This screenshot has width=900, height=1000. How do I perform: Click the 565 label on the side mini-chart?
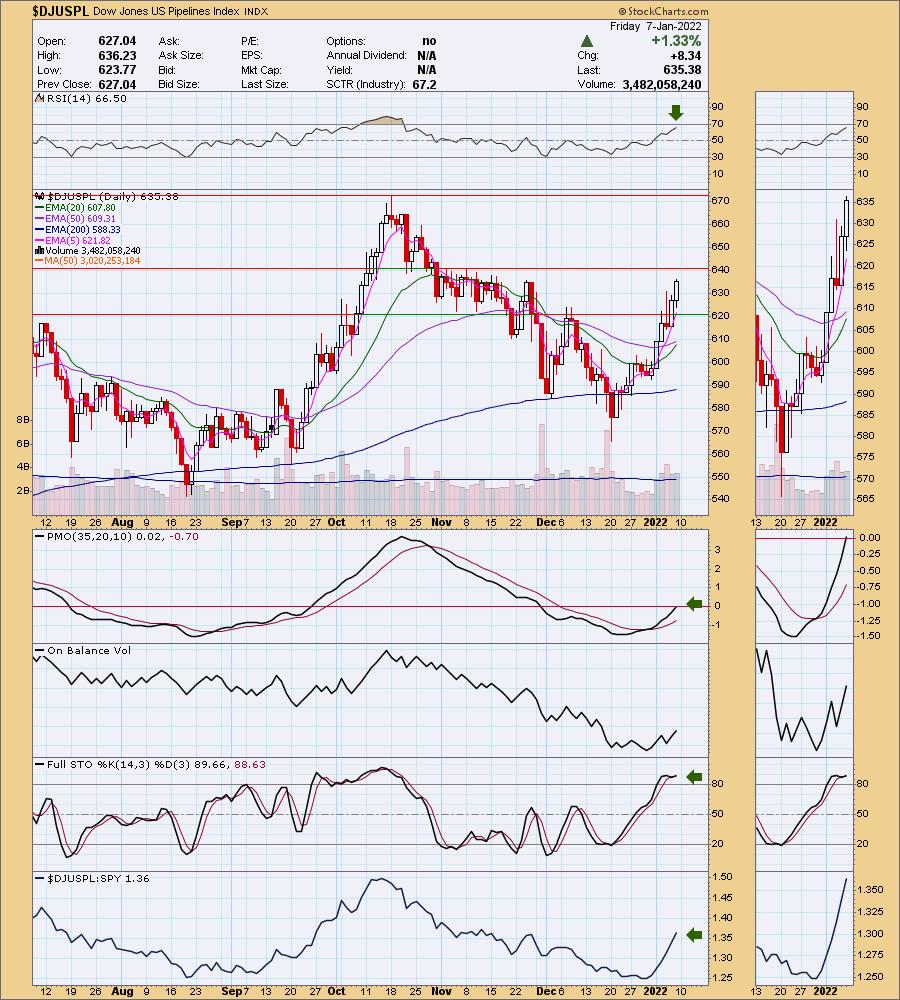[866, 499]
